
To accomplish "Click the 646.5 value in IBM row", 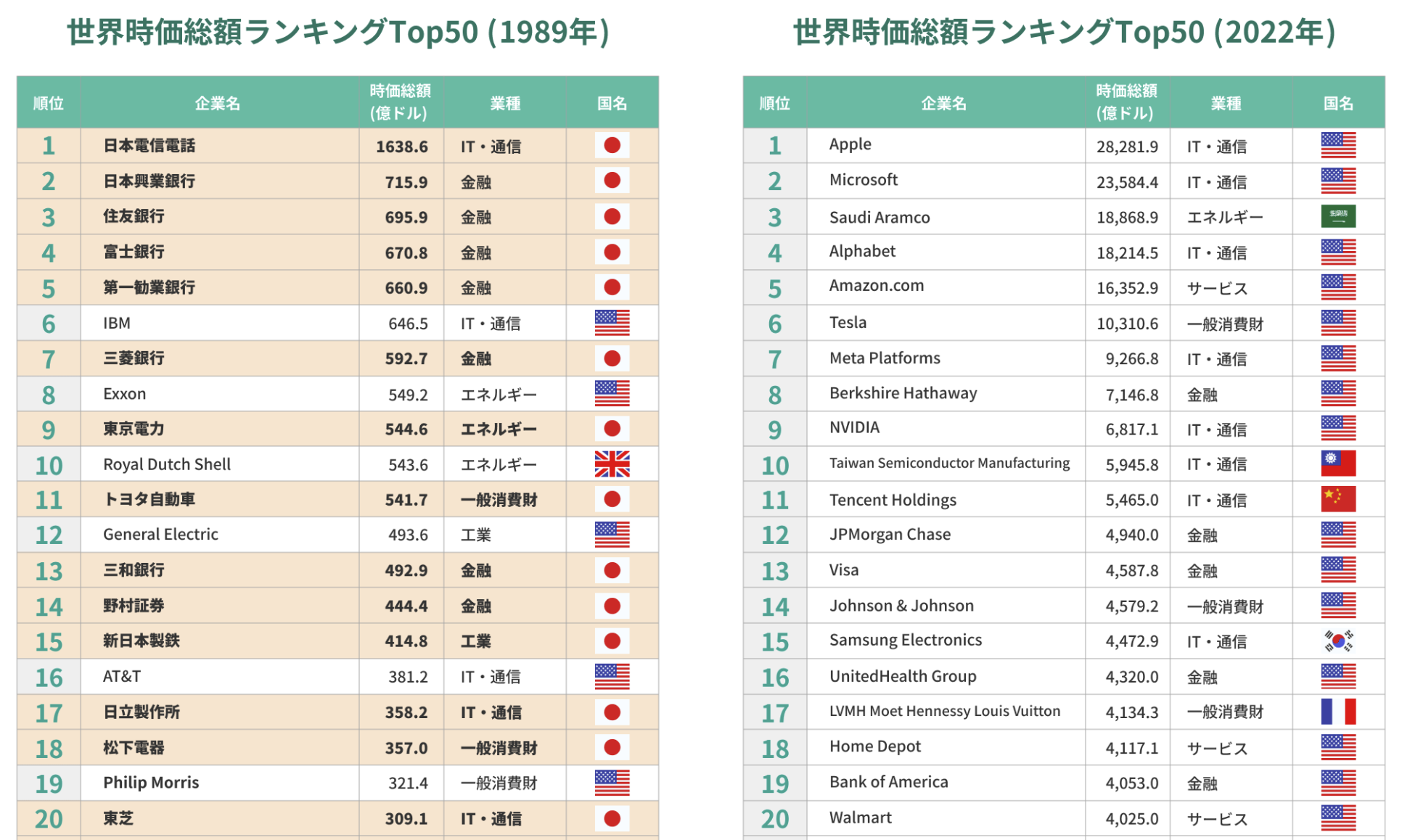I will click(408, 324).
